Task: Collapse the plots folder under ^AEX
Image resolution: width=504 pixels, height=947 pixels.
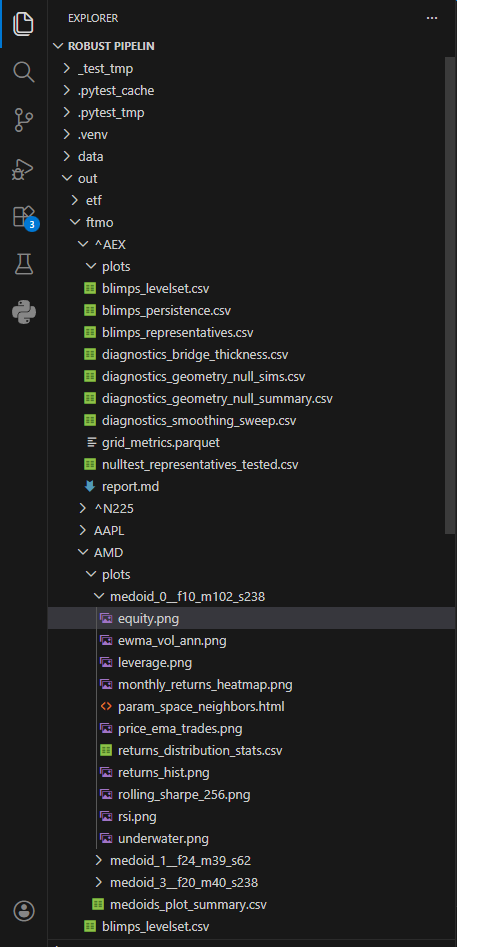Action: [x=91, y=266]
